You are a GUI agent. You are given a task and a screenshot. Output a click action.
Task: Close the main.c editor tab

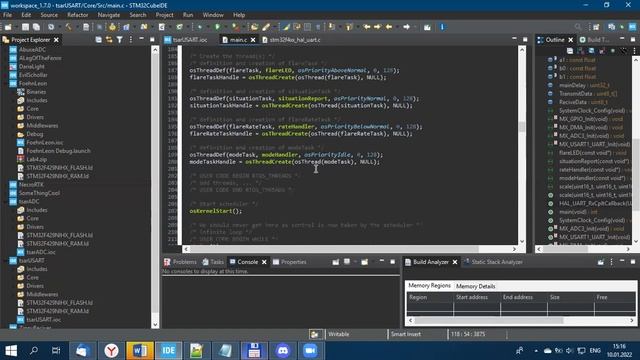[253, 40]
